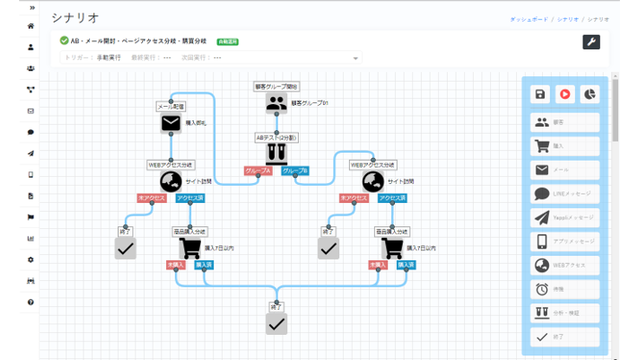Open the scenario flow-diagram icon in sidebar
The height and width of the screenshot is (360, 640).
pos(31,90)
